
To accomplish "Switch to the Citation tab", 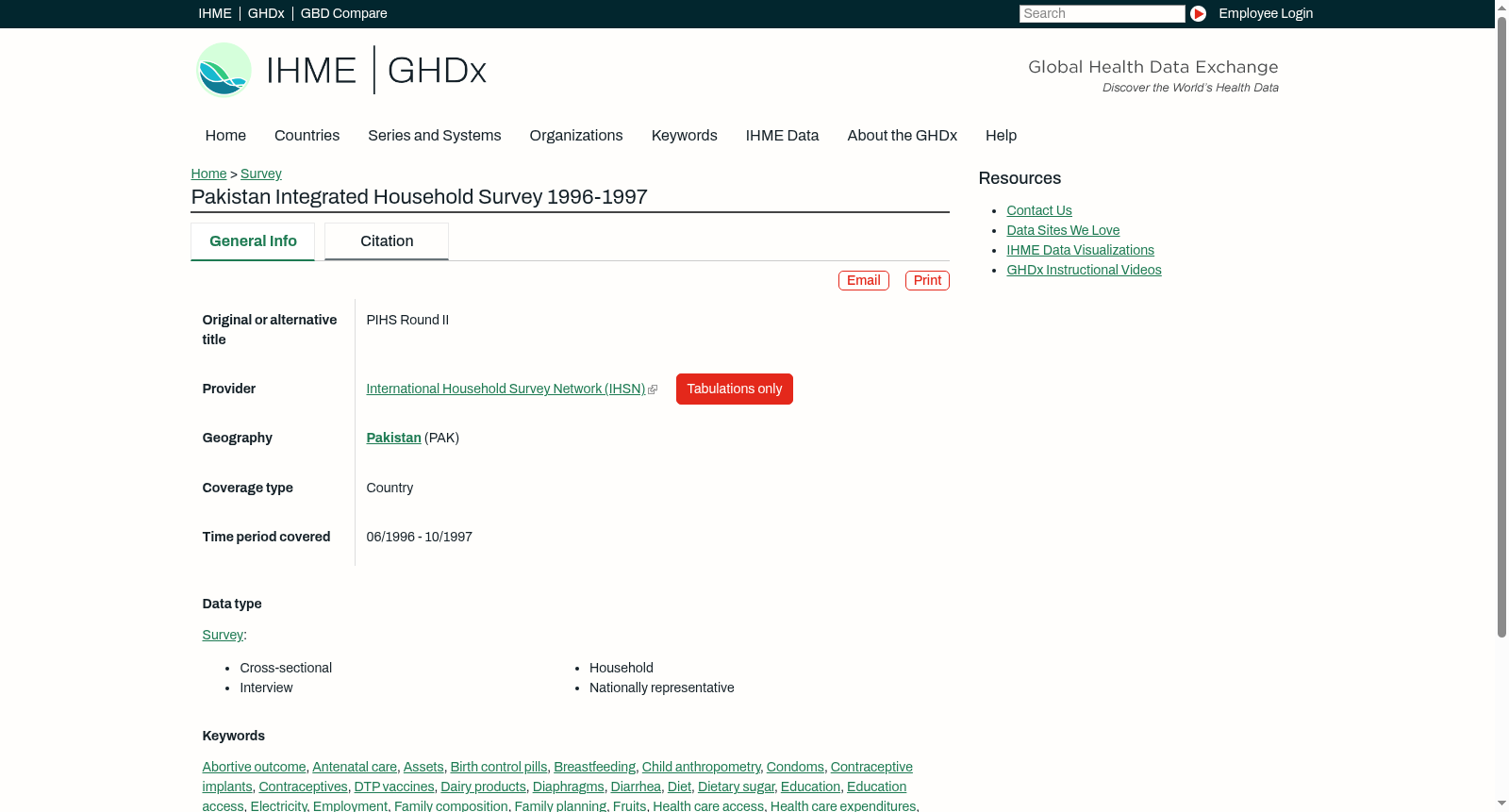I will click(387, 241).
